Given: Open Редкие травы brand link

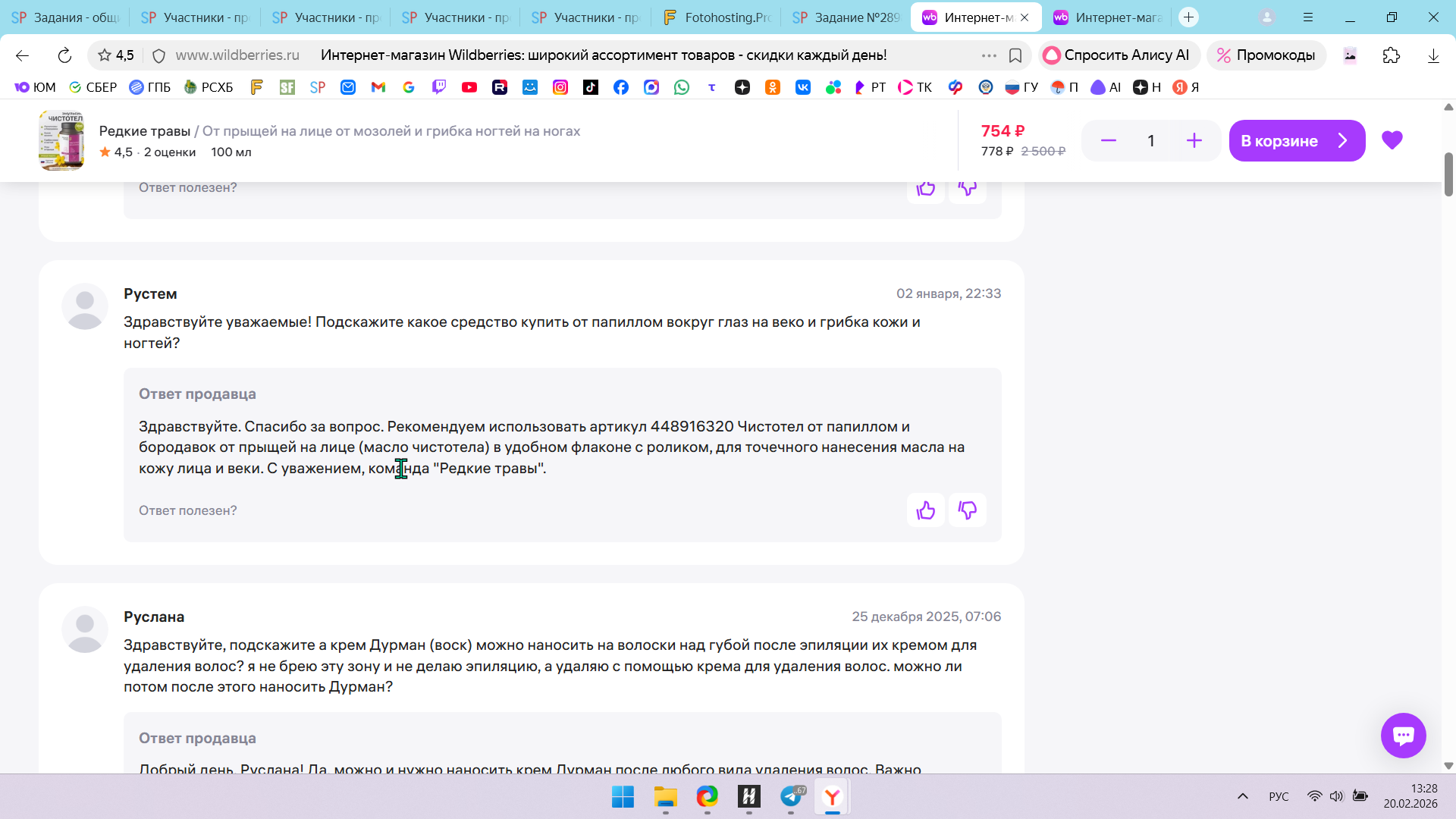Looking at the screenshot, I should click(x=144, y=131).
